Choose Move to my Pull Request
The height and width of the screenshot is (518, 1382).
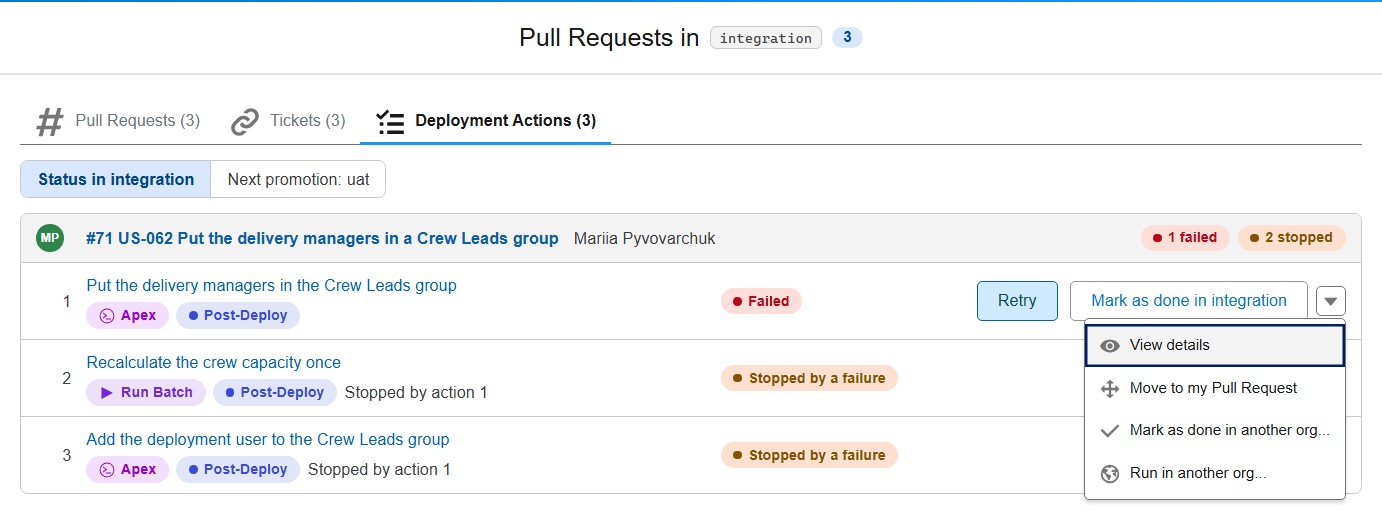(x=1215, y=388)
